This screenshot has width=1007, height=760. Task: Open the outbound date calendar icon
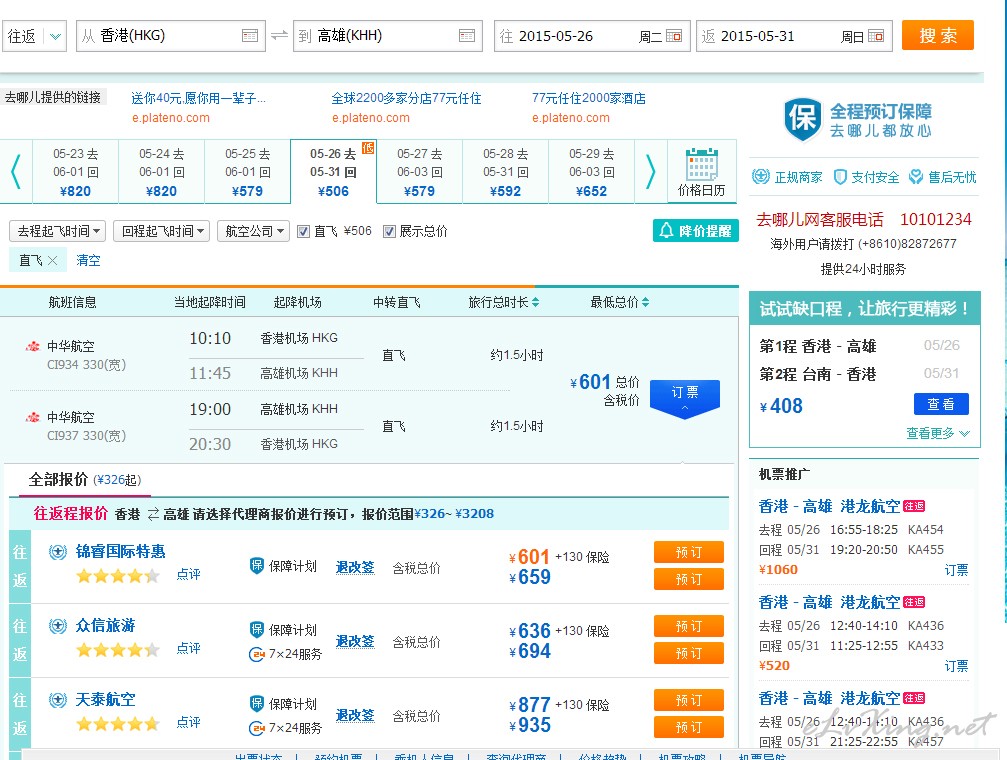(x=674, y=36)
